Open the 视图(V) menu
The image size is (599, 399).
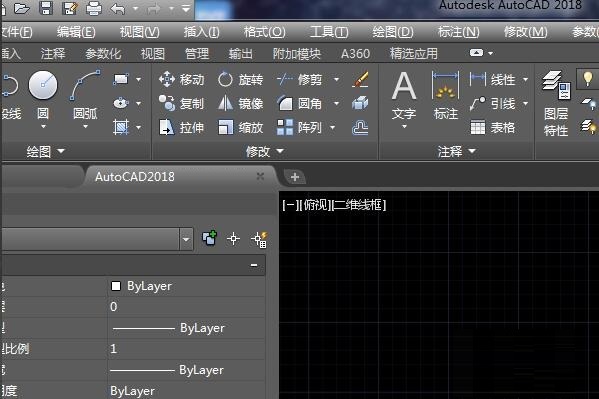[139, 32]
